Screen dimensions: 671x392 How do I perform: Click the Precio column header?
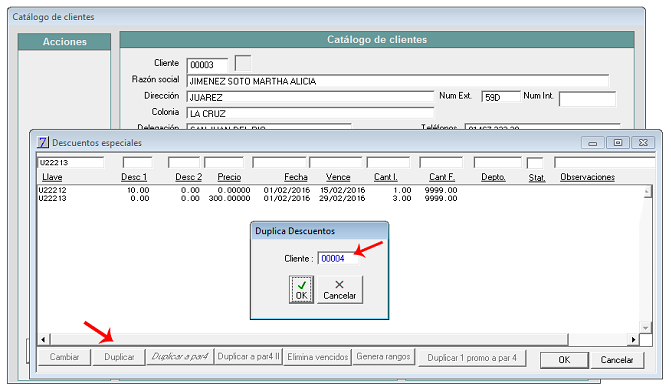point(229,177)
